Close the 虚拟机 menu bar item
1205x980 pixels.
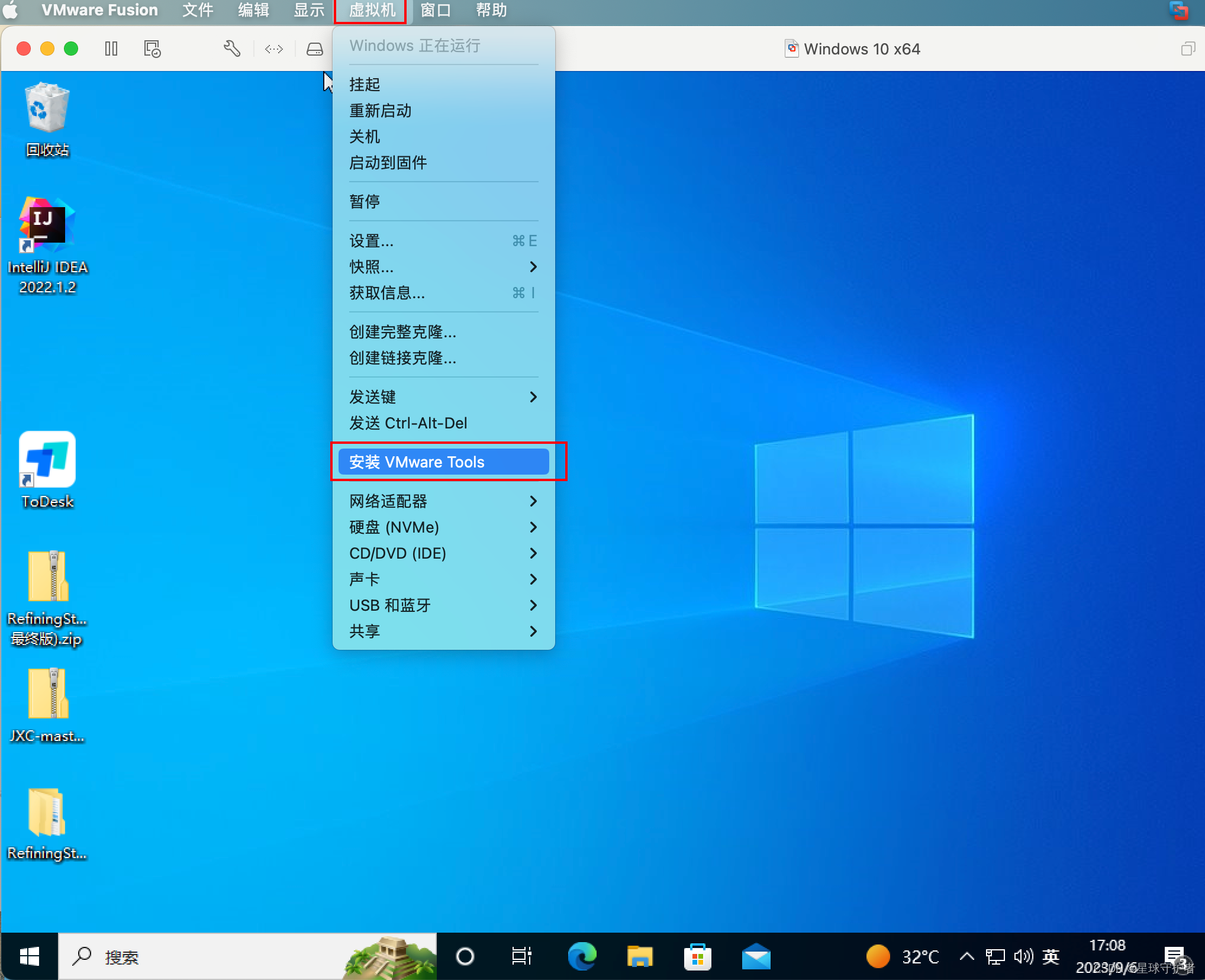pyautogui.click(x=371, y=10)
